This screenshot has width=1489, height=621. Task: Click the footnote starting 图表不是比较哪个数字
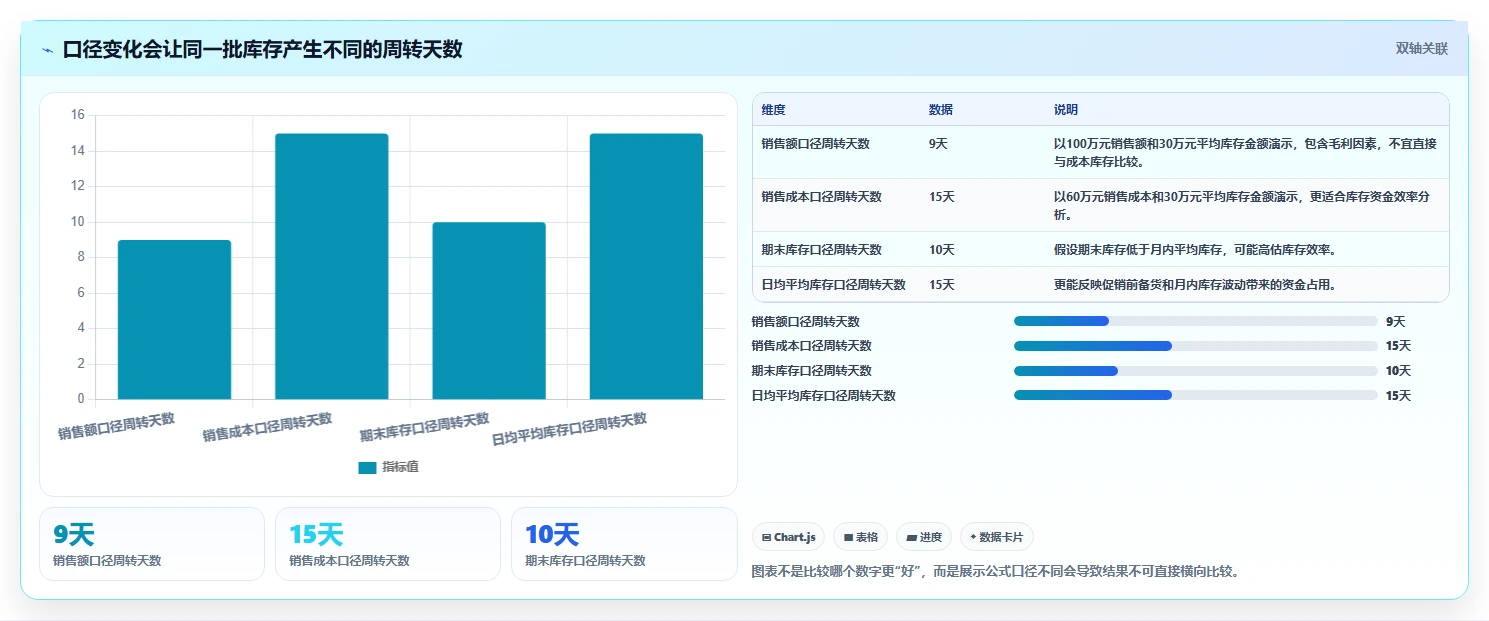(995, 572)
